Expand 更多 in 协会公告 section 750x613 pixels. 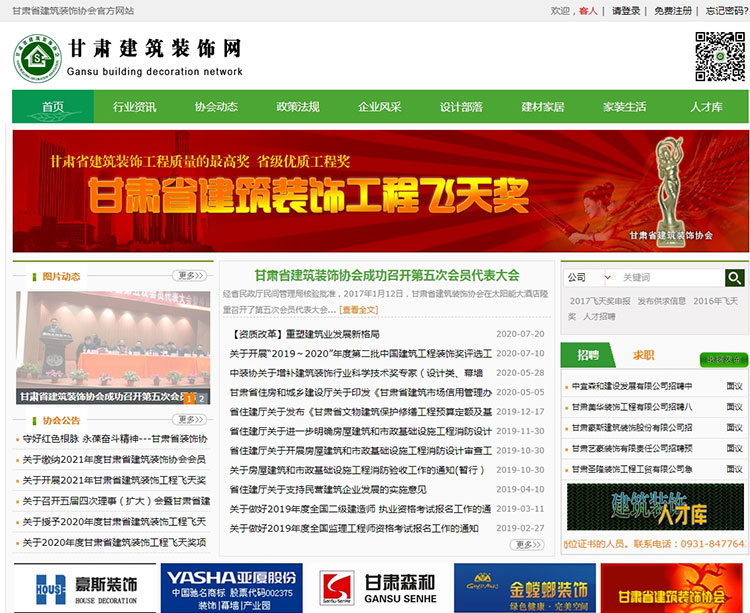click(x=188, y=420)
